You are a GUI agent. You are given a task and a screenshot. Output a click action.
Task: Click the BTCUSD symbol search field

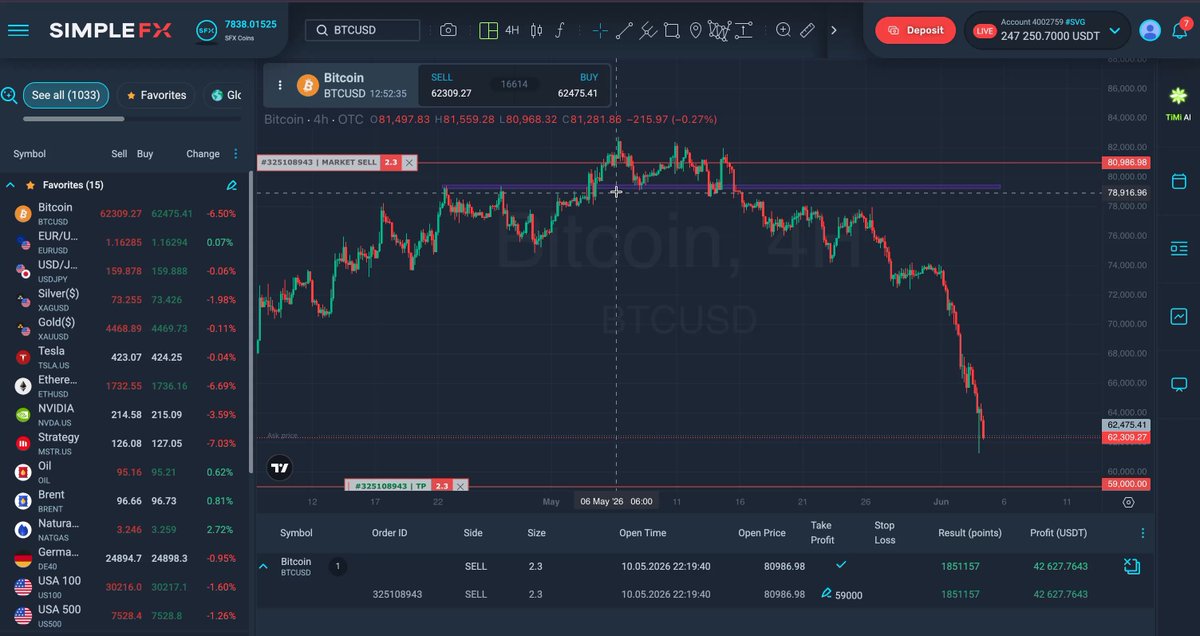click(x=363, y=30)
